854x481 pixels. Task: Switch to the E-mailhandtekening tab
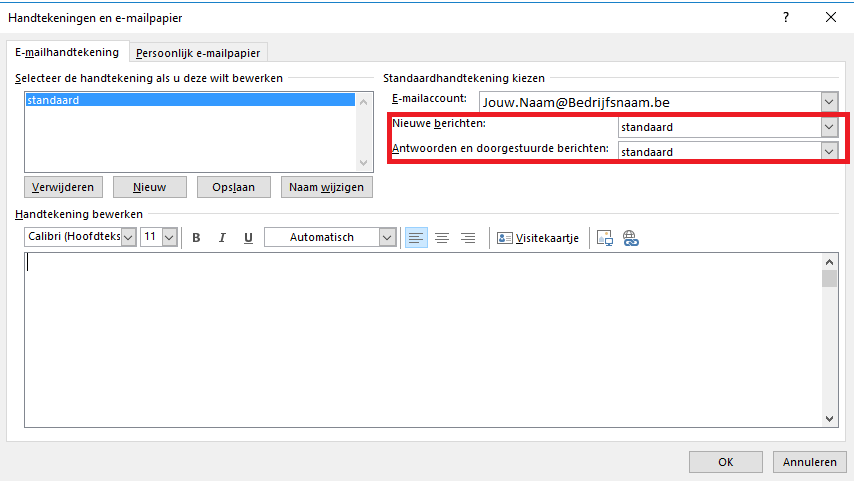point(67,52)
